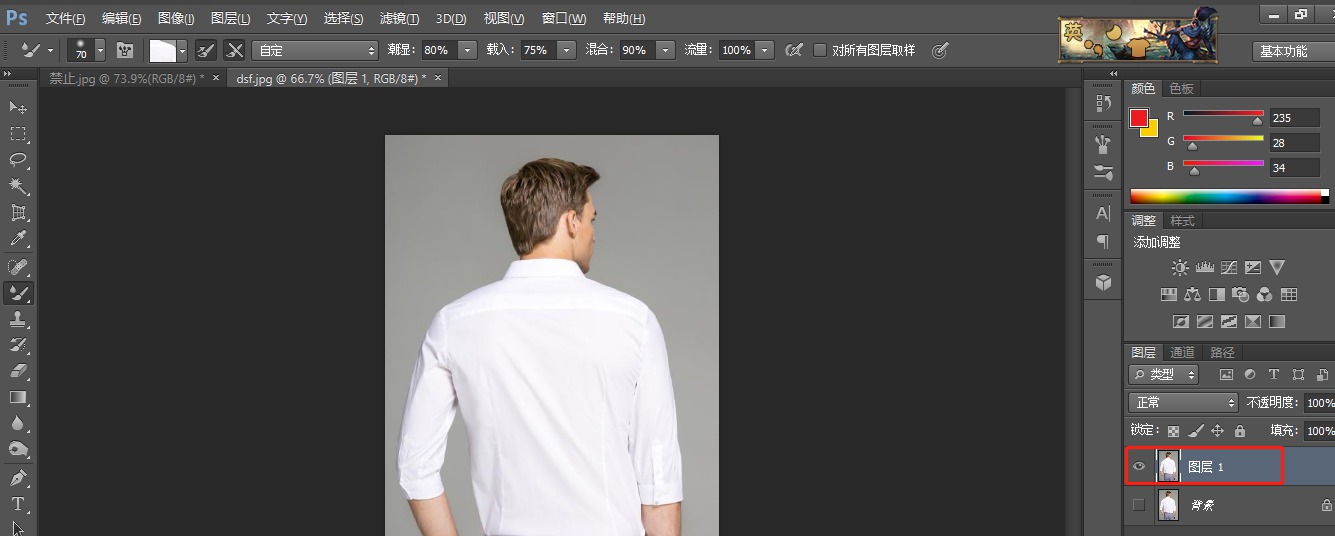Toggle load brush after each stroke
The image size is (1335, 536).
(x=205, y=50)
